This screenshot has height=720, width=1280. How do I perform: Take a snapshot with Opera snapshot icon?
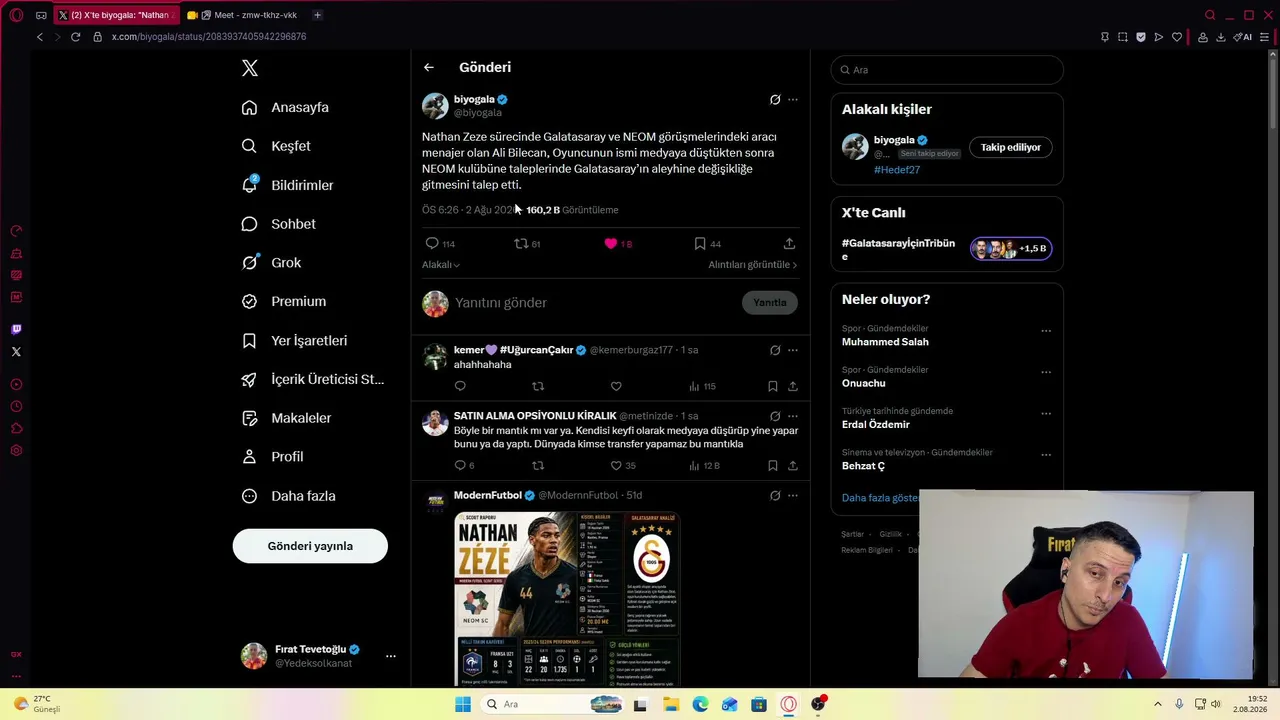point(1123,37)
